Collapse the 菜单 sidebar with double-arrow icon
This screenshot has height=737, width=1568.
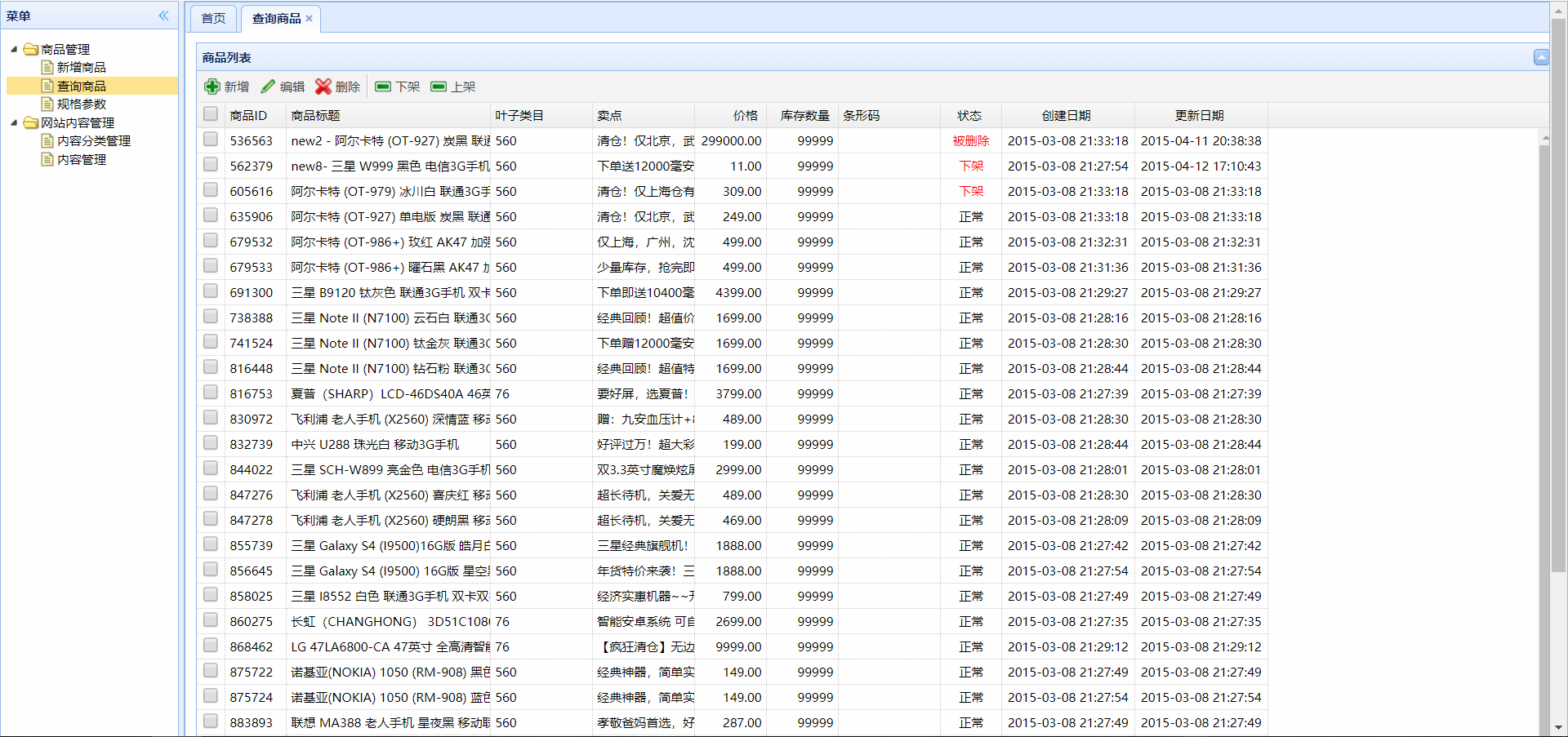(163, 16)
